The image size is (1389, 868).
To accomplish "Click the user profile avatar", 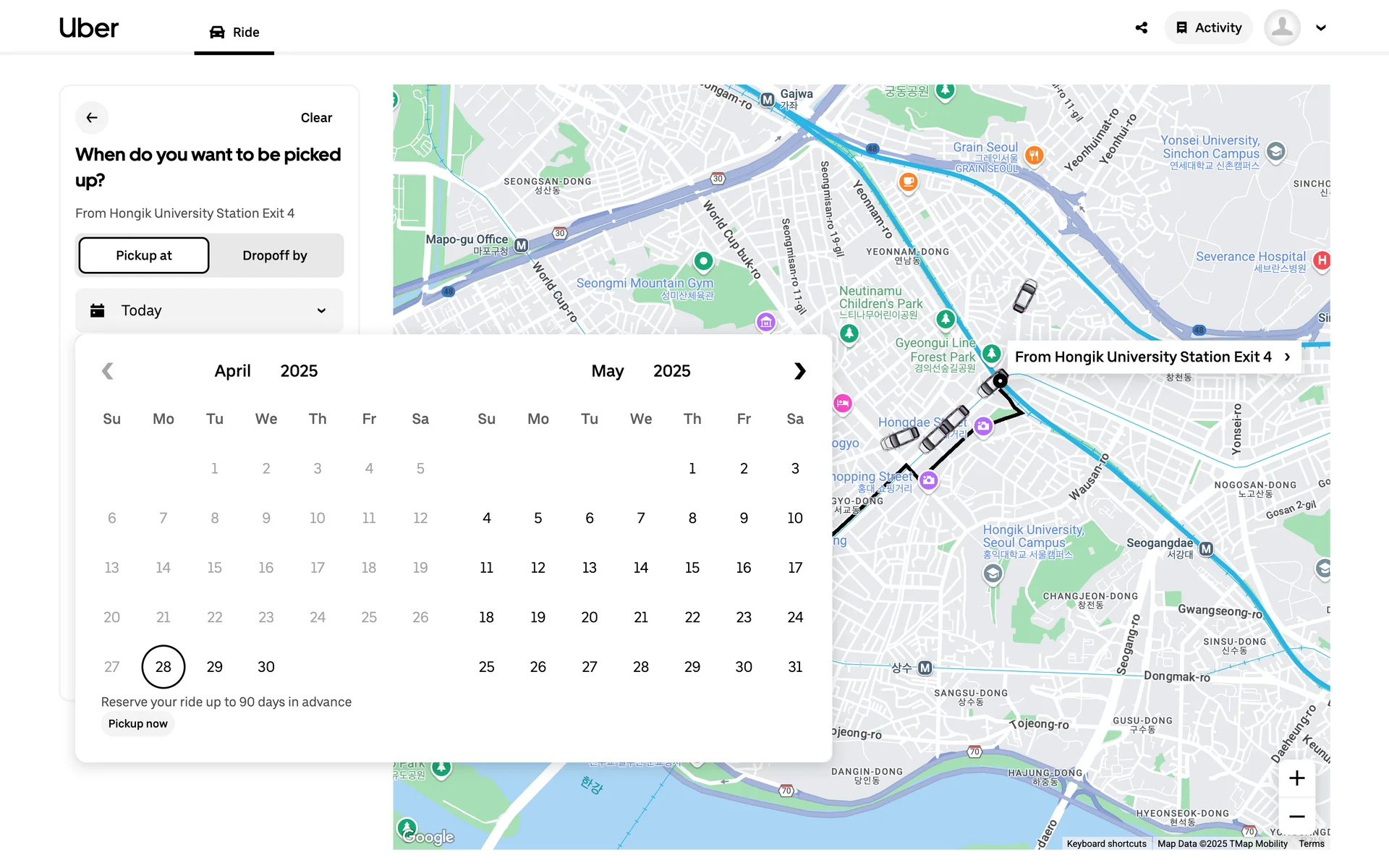I will [1282, 27].
